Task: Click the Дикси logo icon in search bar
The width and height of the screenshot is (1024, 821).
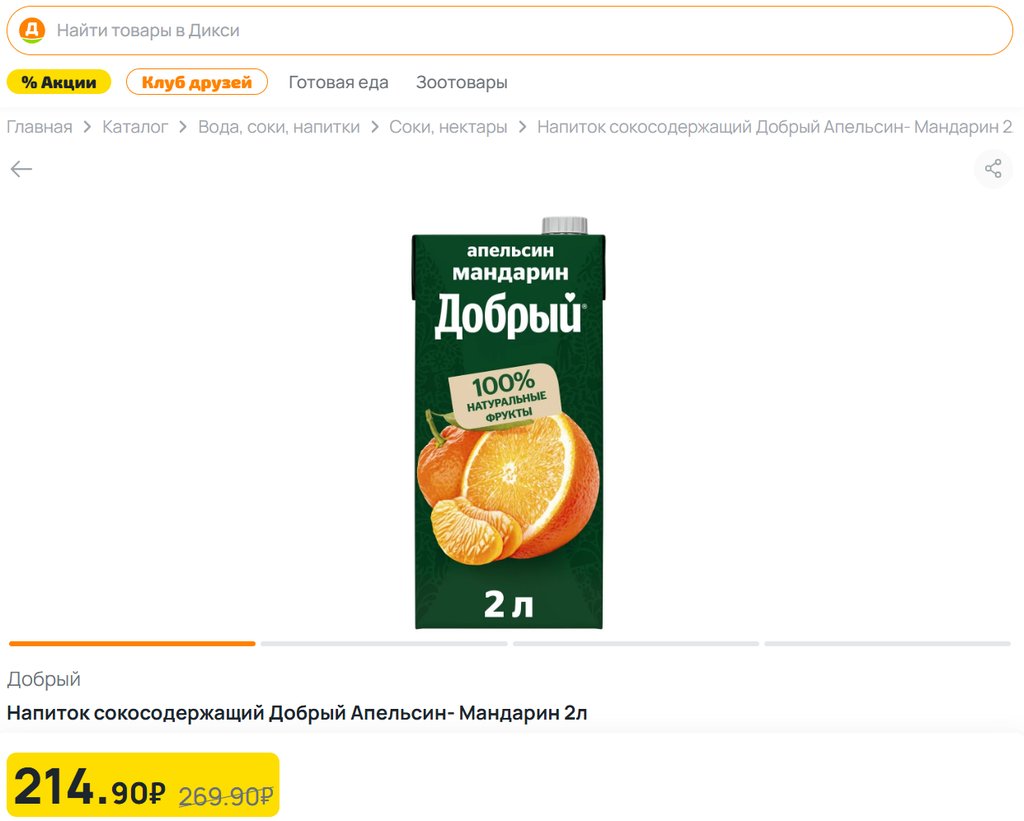Action: (32, 30)
